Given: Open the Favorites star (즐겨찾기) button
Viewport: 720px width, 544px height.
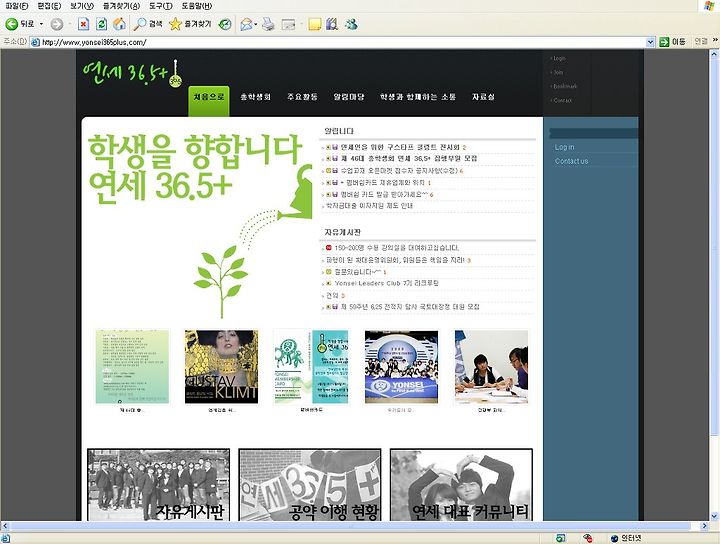Looking at the screenshot, I should click(x=190, y=24).
